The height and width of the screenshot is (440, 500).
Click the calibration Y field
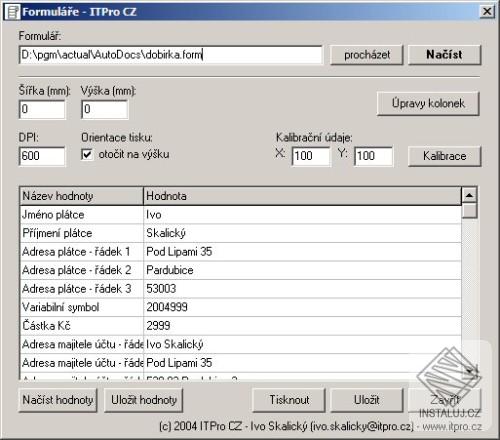tap(373, 156)
